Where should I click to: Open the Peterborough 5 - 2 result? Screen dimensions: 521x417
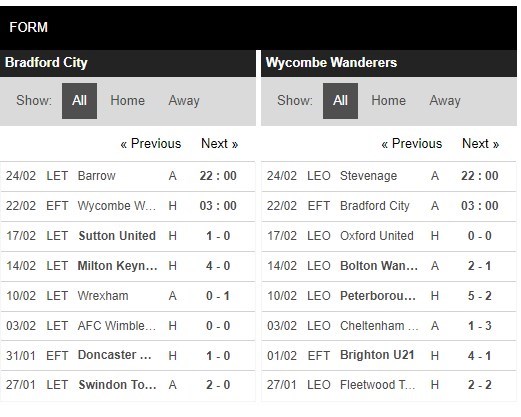(x=389, y=296)
